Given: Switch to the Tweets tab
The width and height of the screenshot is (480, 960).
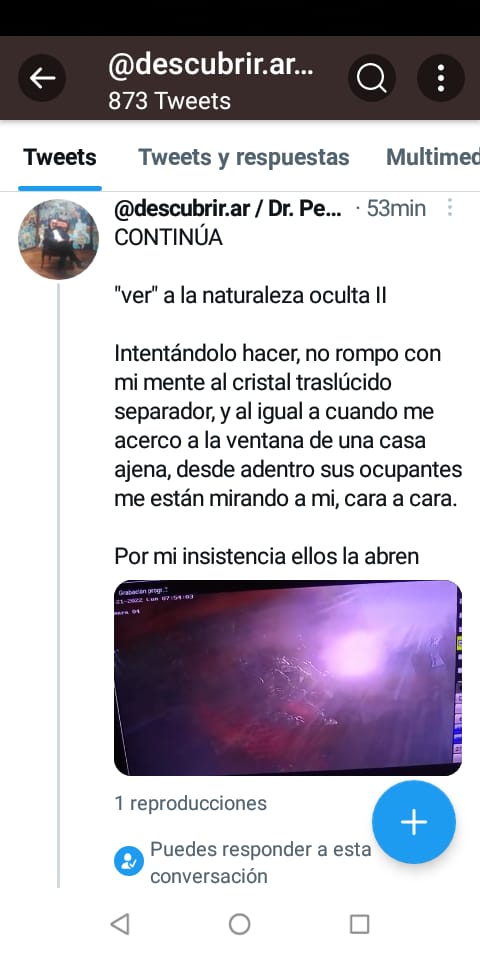Looking at the screenshot, I should (x=60, y=157).
